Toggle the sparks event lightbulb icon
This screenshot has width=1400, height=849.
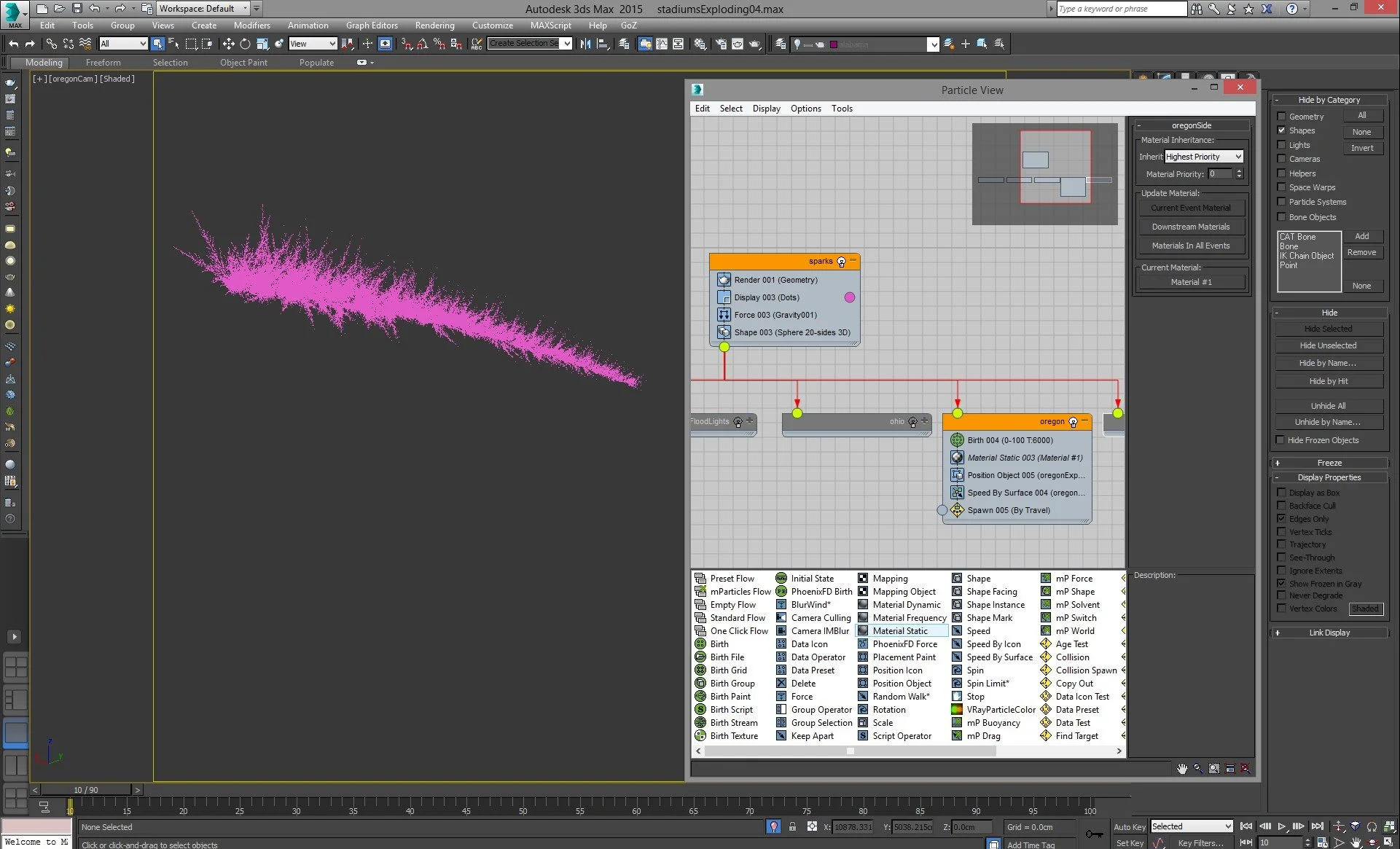[841, 262]
